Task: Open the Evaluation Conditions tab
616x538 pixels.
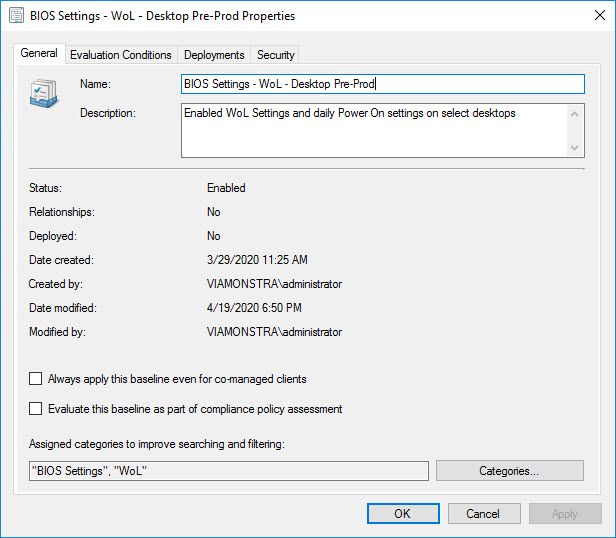Action: (121, 55)
